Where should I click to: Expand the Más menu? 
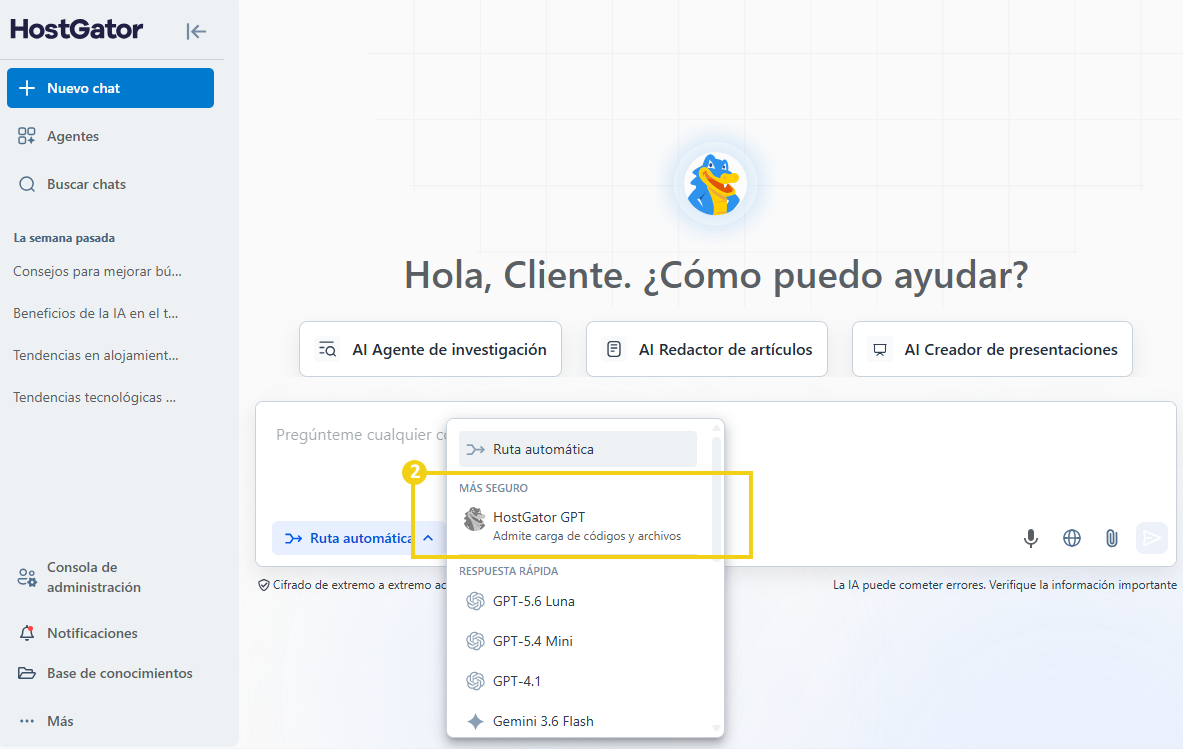(x=60, y=721)
